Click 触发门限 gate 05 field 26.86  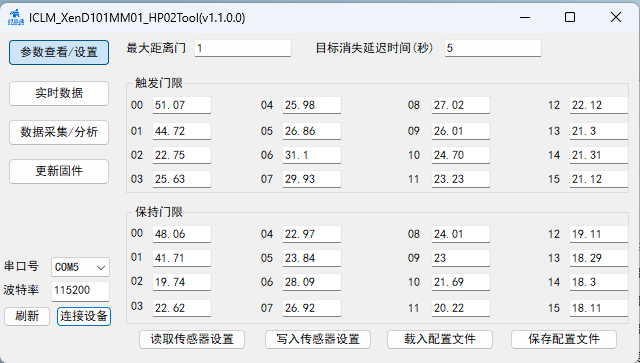click(x=312, y=131)
